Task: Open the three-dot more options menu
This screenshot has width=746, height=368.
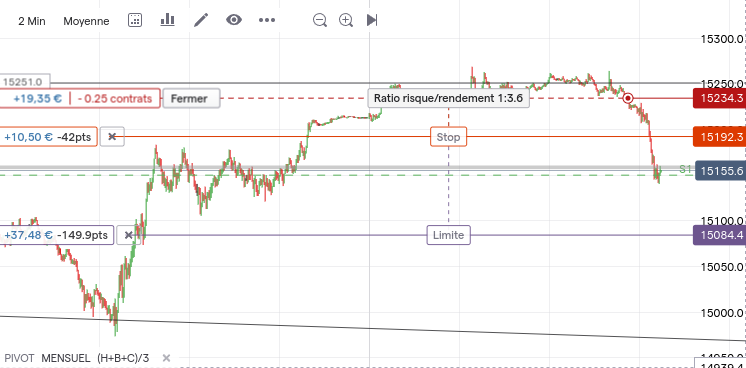Action: coord(267,20)
